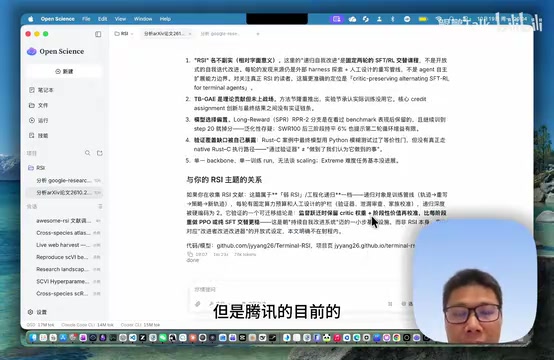Open Terminal from the Dock
Image resolution: width=554 pixels, height=360 pixels.
(113, 338)
